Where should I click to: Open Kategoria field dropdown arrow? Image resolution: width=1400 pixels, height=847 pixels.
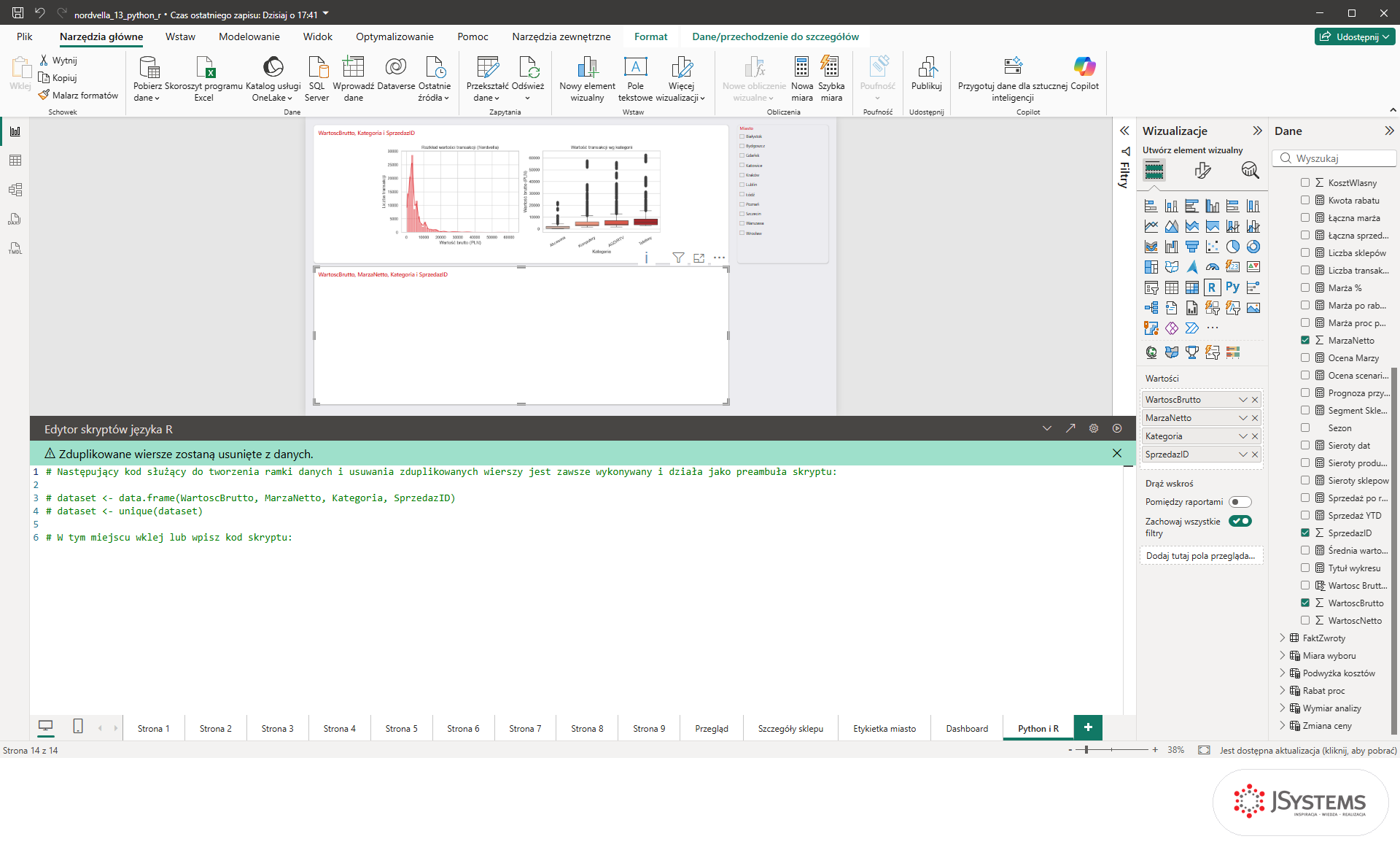tap(1243, 436)
